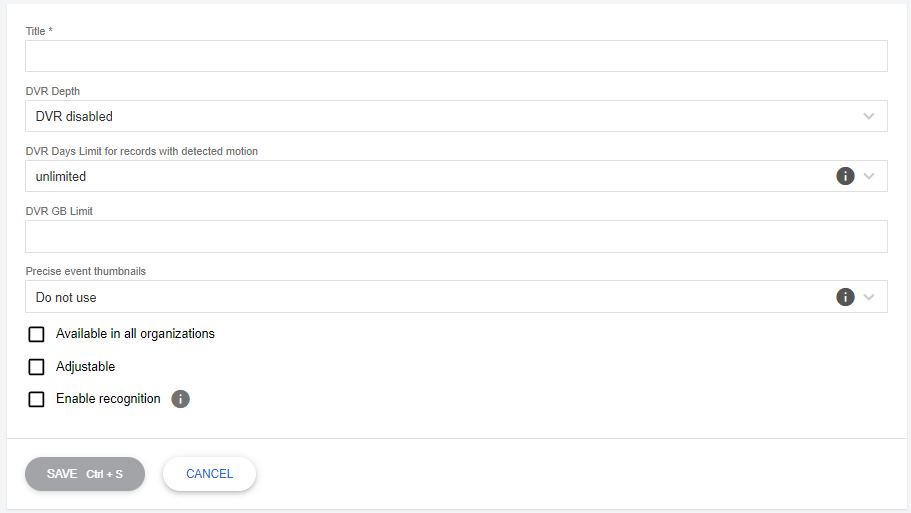Click the Available in all organizations label
This screenshot has width=911, height=513.
[x=135, y=334]
